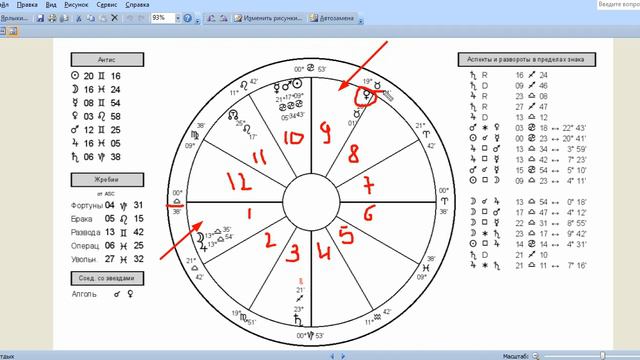Open the Справка menu
640x360 pixels.
point(137,5)
